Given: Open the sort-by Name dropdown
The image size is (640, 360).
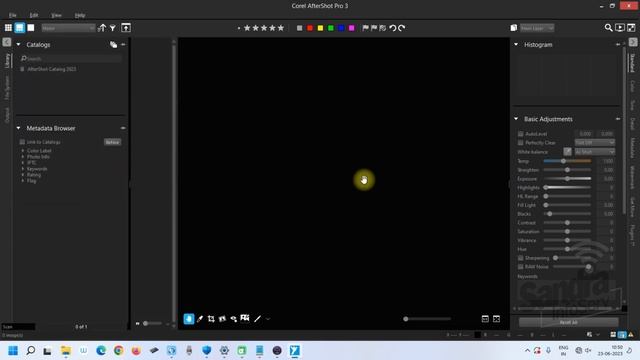Looking at the screenshot, I should (x=68, y=28).
